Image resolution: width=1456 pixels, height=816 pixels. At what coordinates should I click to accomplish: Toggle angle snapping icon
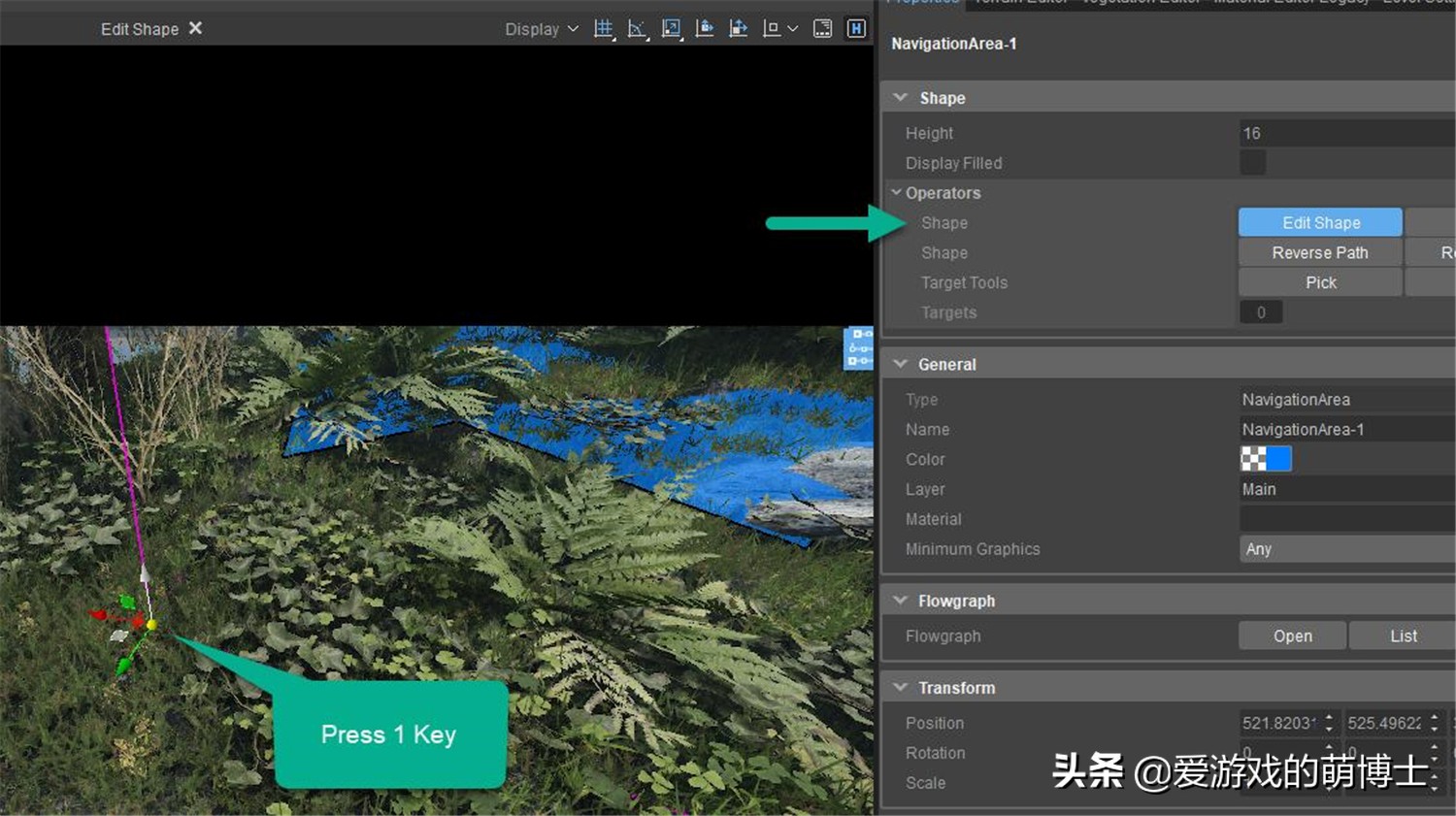[x=637, y=29]
